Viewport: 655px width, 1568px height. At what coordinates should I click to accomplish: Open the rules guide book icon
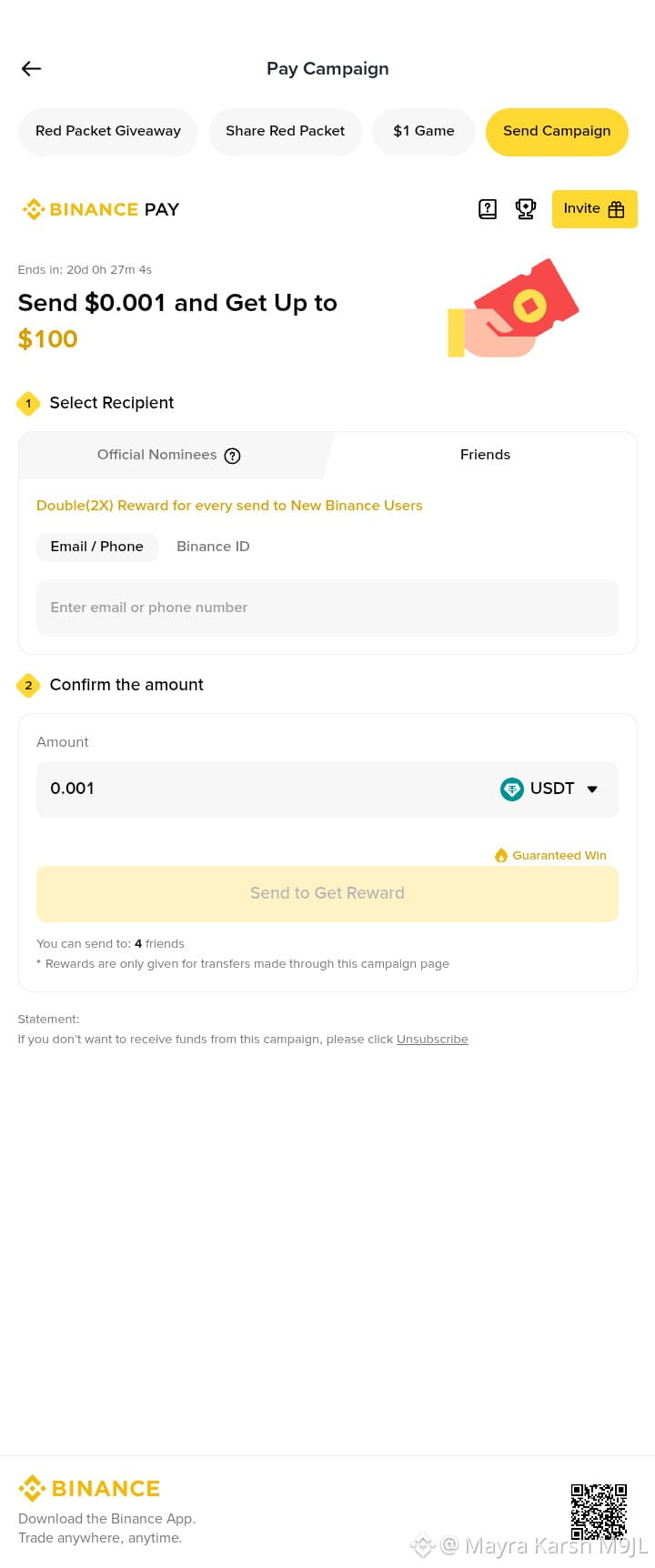point(488,209)
